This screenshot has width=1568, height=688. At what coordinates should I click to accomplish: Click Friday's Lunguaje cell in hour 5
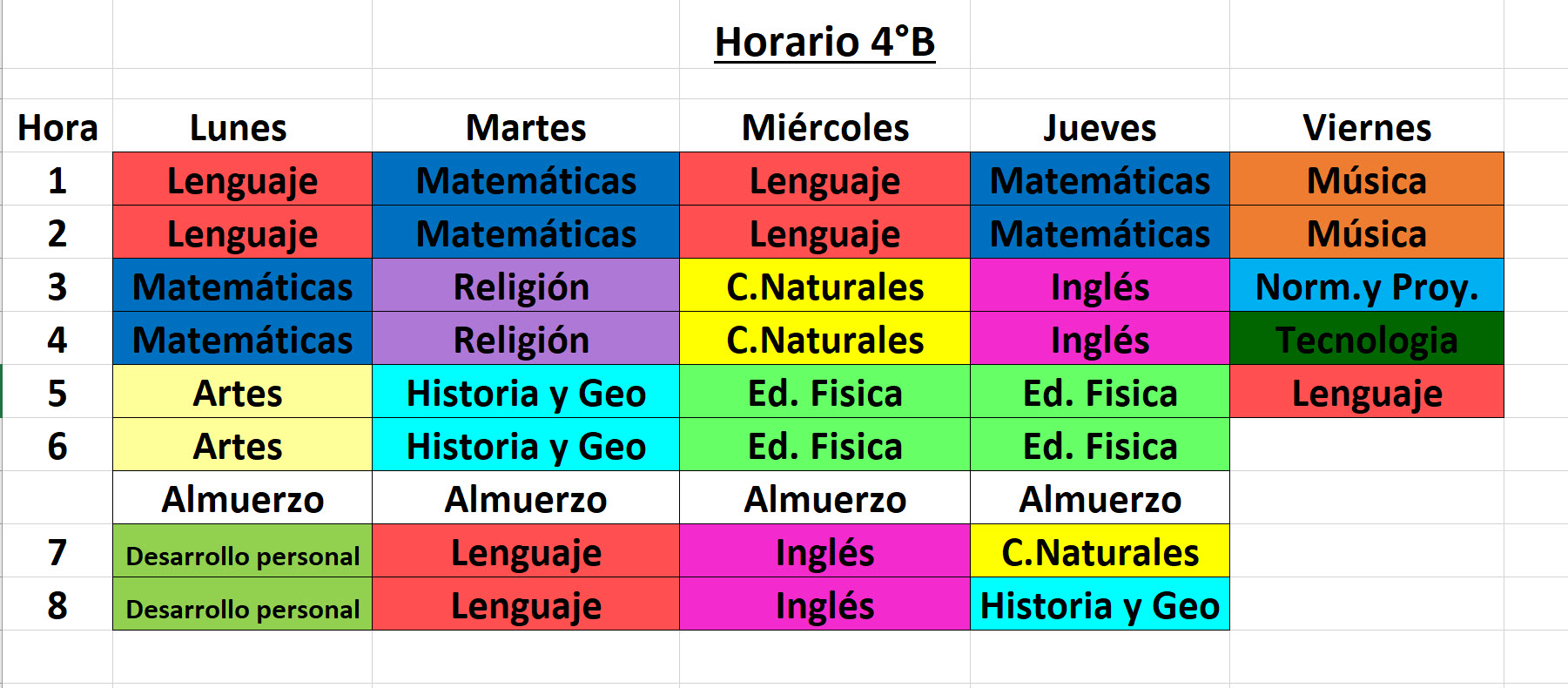[x=1367, y=393]
